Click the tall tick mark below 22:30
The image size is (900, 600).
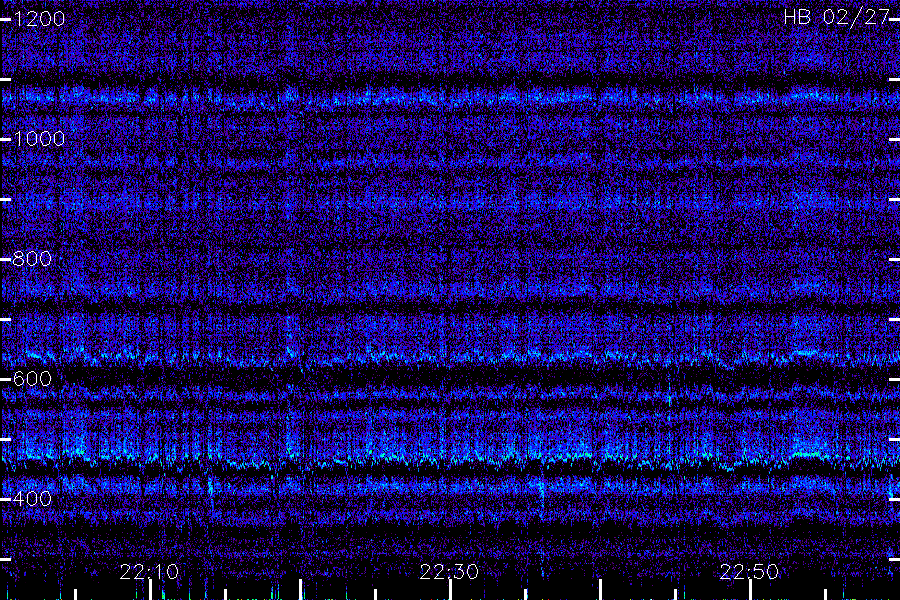[x=451, y=590]
